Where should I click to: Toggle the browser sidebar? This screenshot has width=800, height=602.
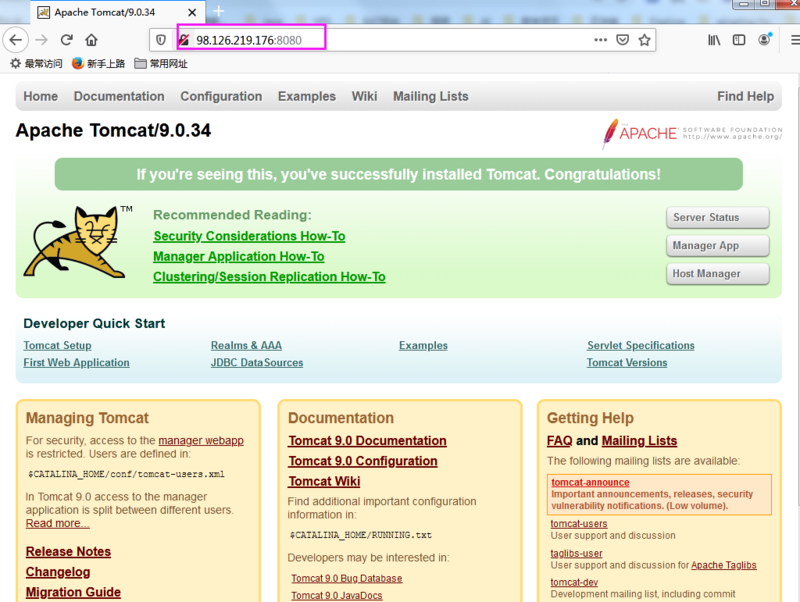click(737, 40)
